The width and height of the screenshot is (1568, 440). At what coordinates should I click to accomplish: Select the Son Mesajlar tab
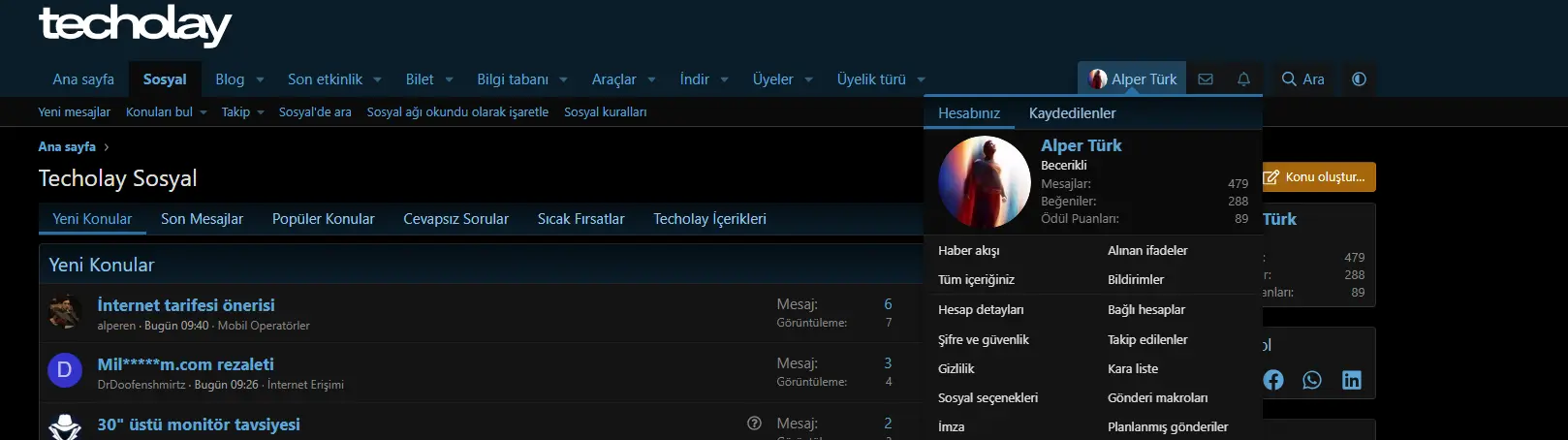pos(202,219)
